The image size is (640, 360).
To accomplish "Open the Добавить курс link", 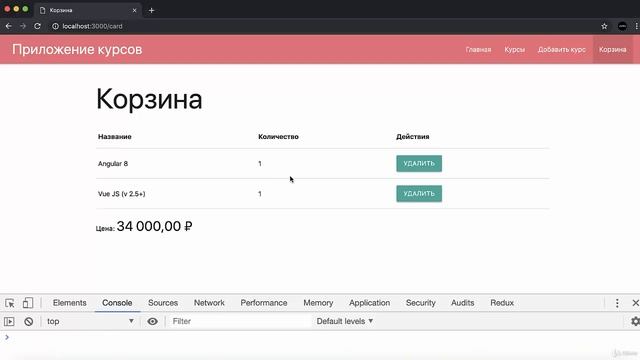I will [x=562, y=49].
